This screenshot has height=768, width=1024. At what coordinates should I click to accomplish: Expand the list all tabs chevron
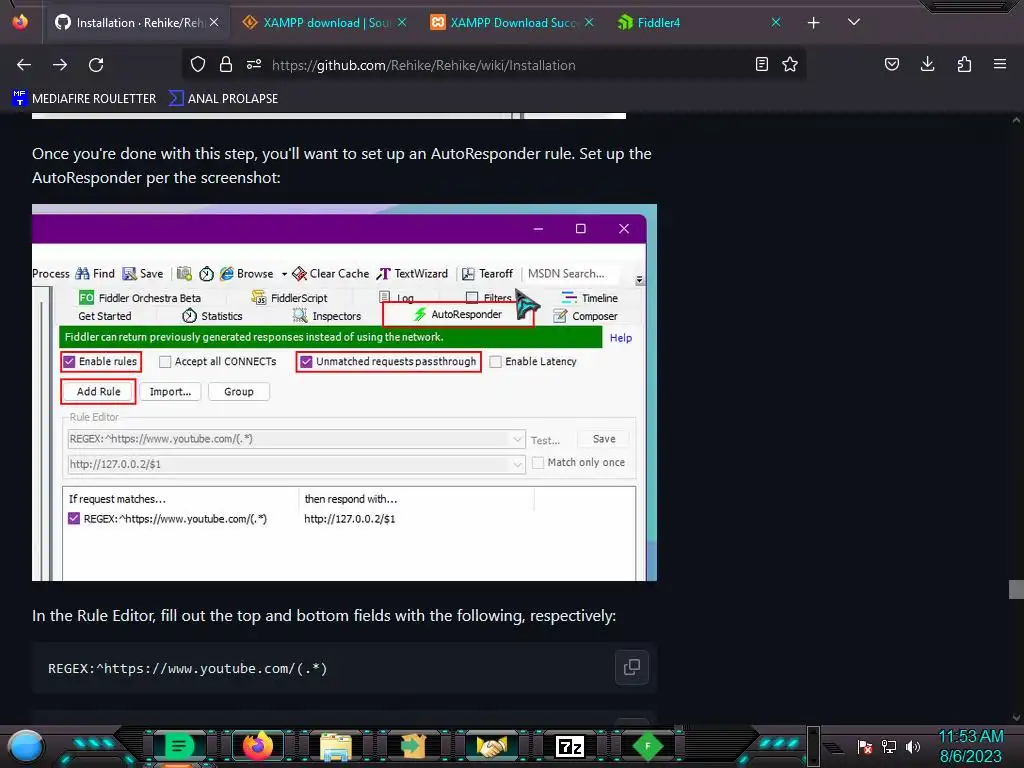tap(854, 22)
